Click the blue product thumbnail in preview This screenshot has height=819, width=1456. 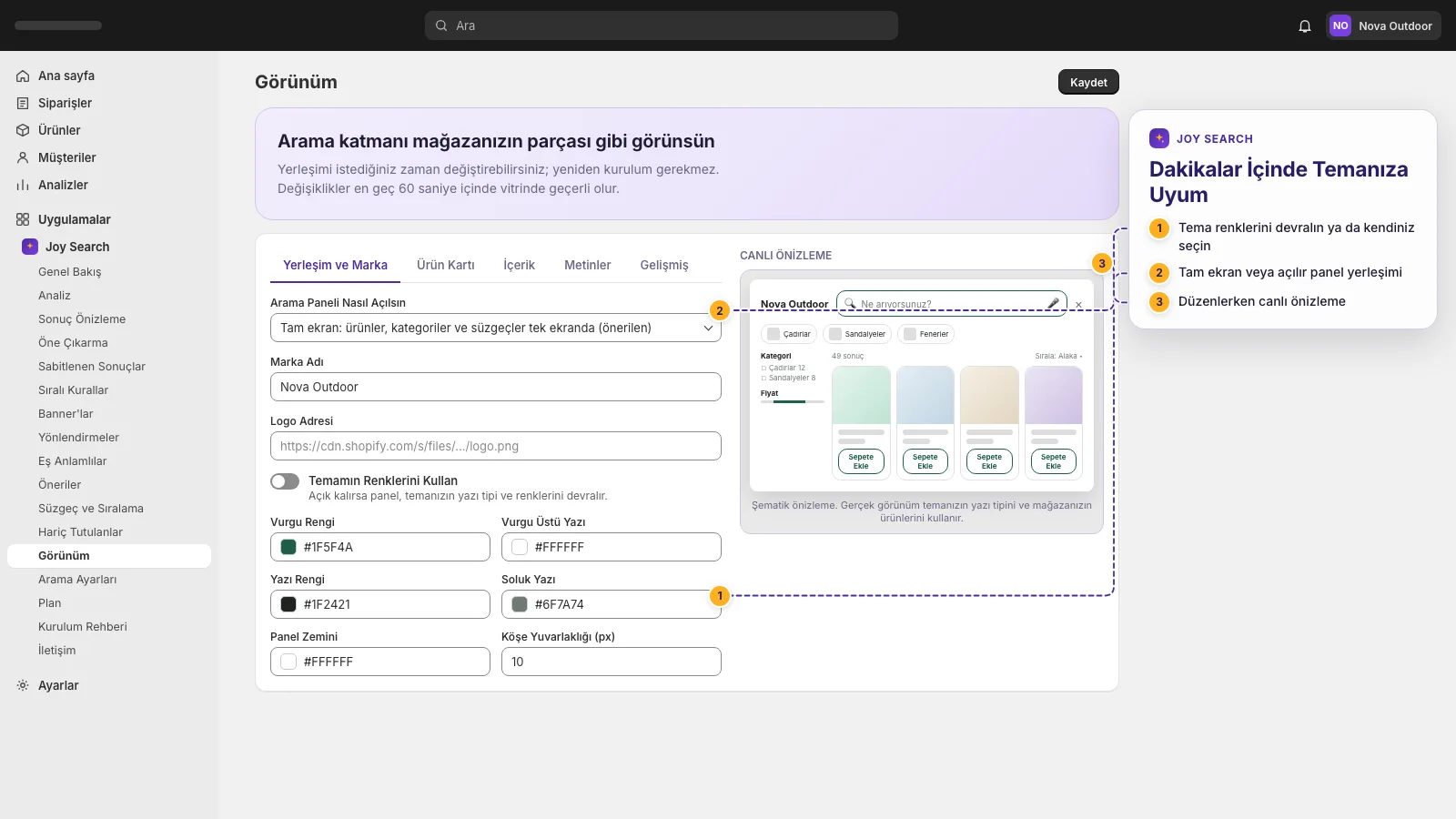tap(925, 395)
